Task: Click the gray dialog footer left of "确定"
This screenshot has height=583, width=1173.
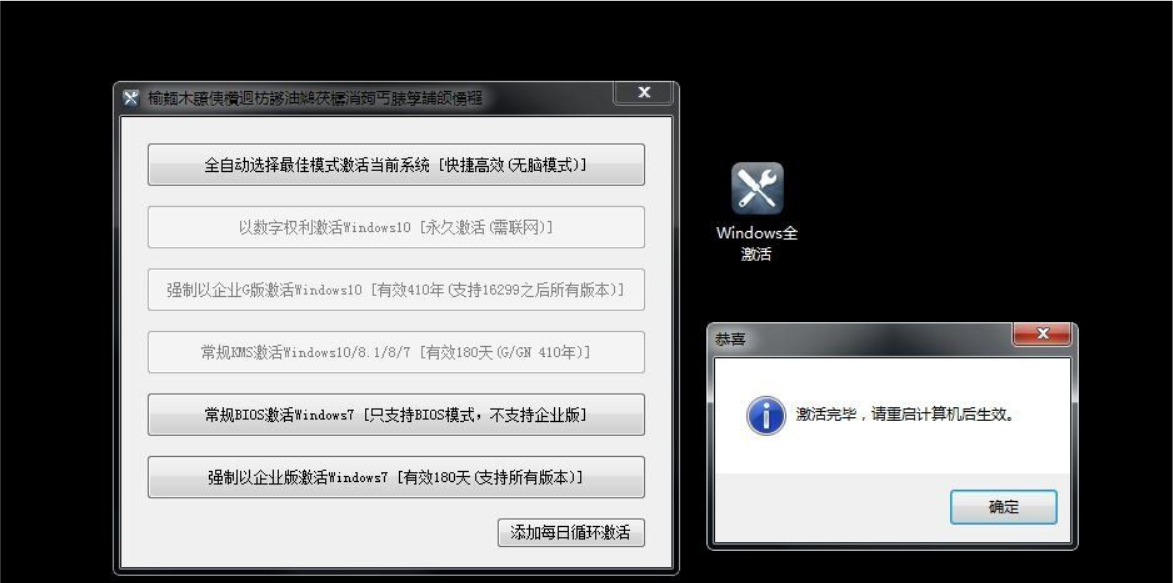Action: click(820, 507)
